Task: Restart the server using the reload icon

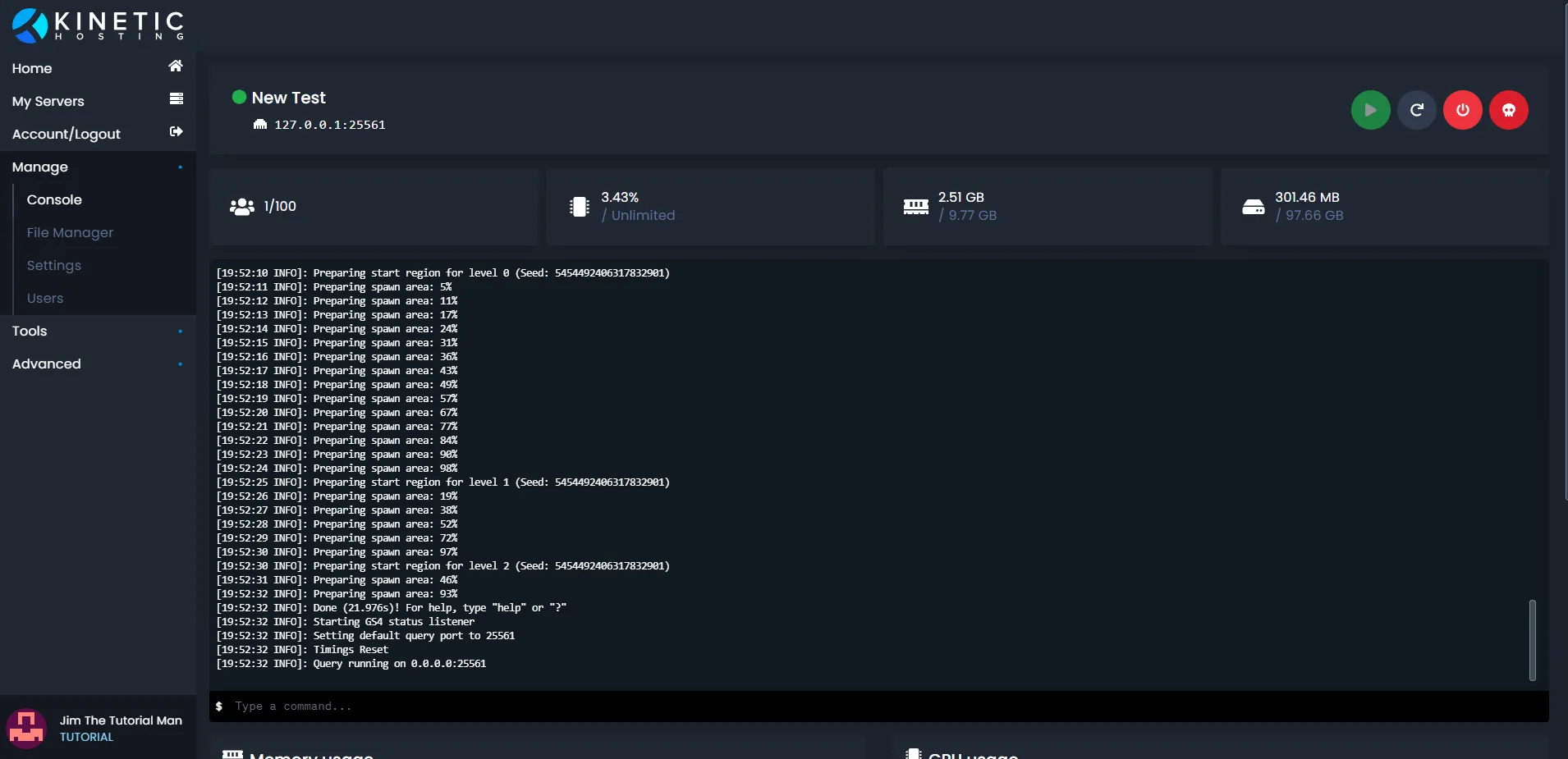Action: tap(1416, 110)
